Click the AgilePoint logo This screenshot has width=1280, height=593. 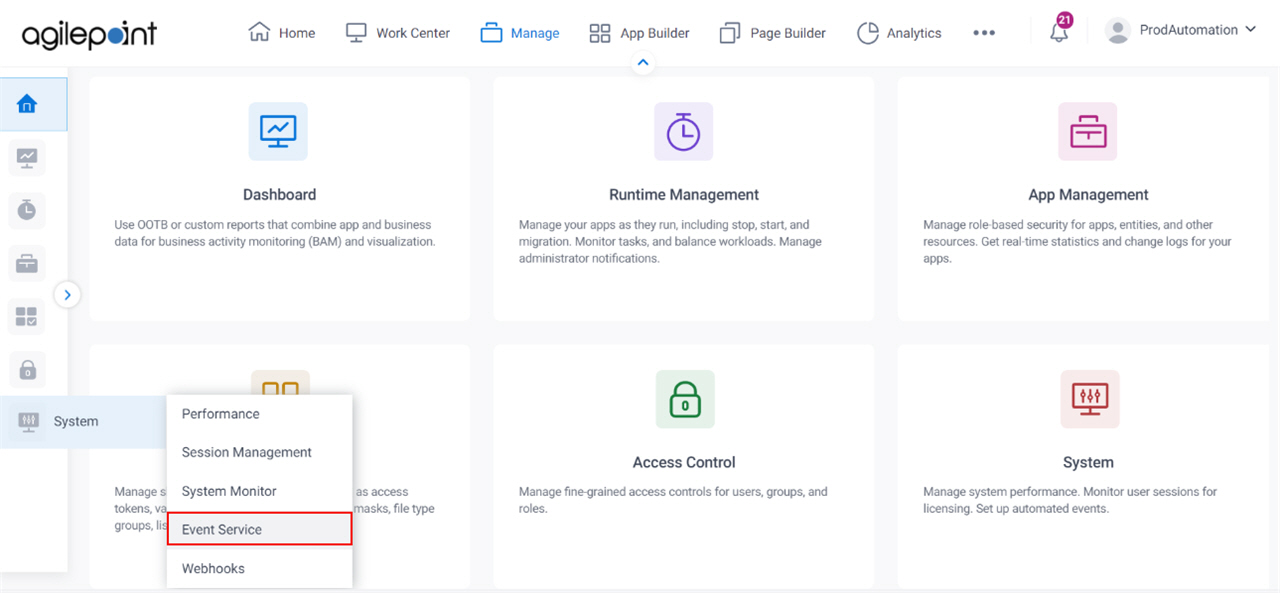(89, 34)
